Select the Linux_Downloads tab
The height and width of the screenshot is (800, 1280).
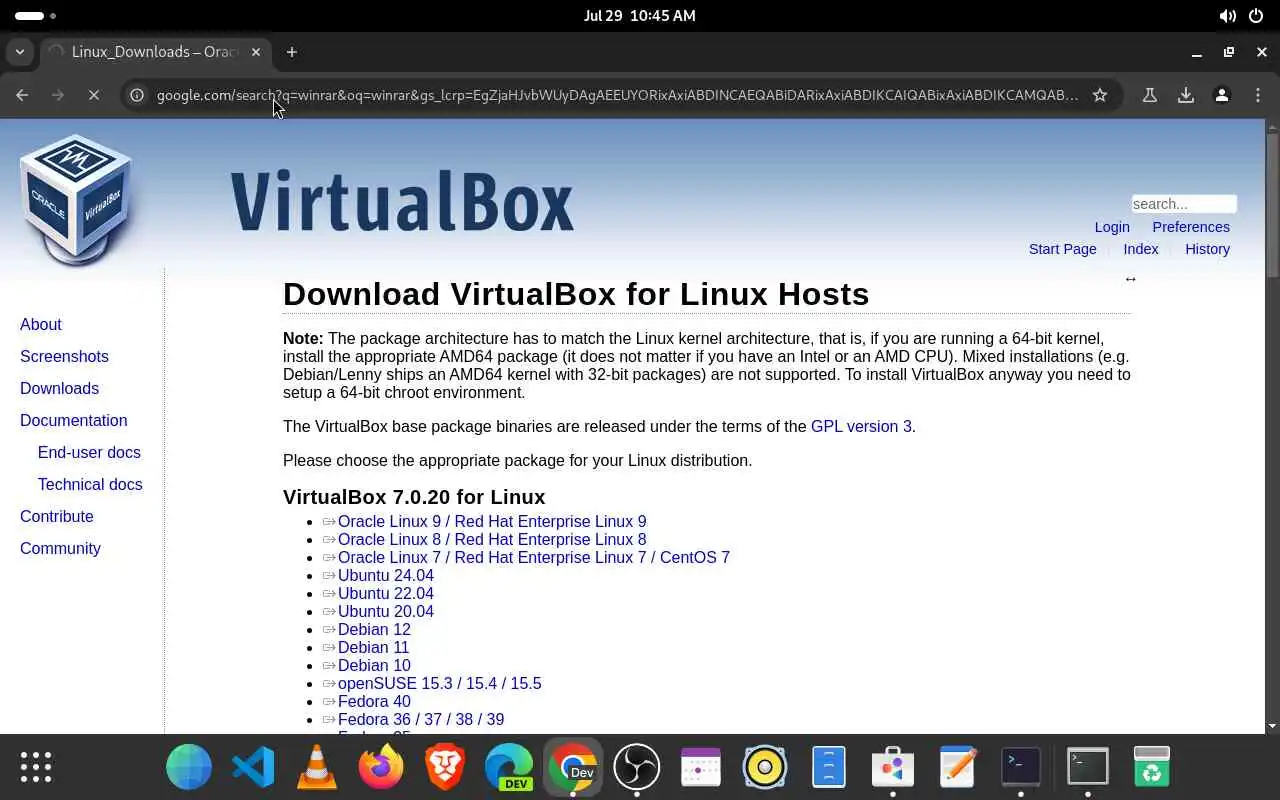click(x=154, y=52)
